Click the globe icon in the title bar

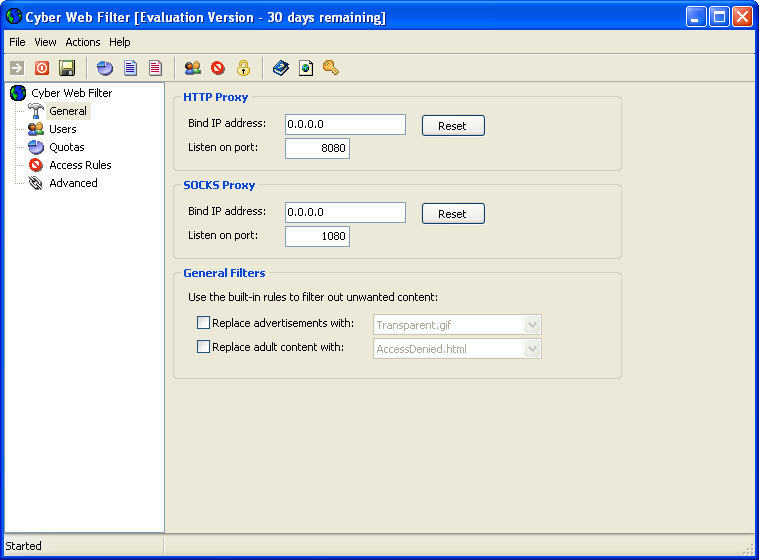click(14, 16)
